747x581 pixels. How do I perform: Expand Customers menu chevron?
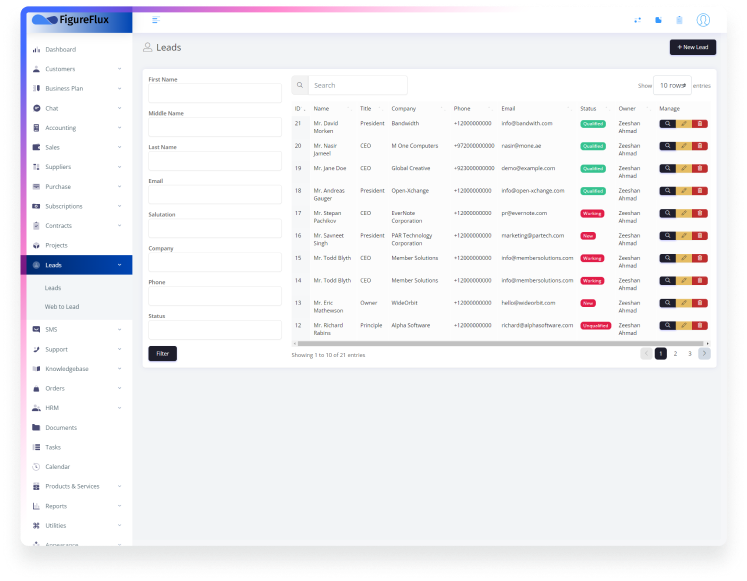click(119, 69)
